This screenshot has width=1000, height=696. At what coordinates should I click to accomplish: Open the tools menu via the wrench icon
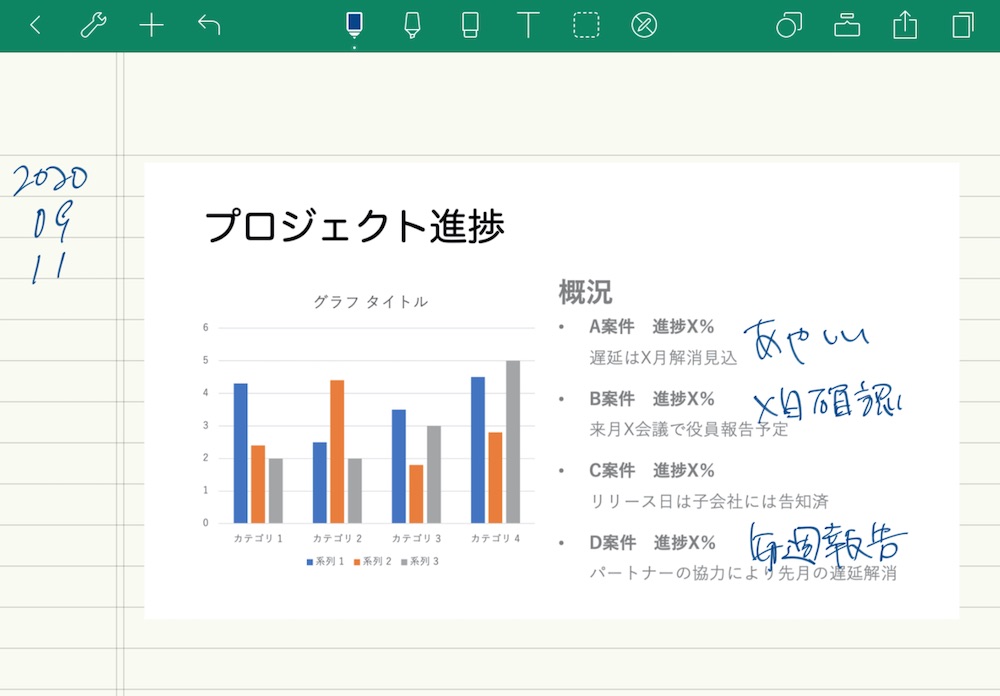pos(92,24)
